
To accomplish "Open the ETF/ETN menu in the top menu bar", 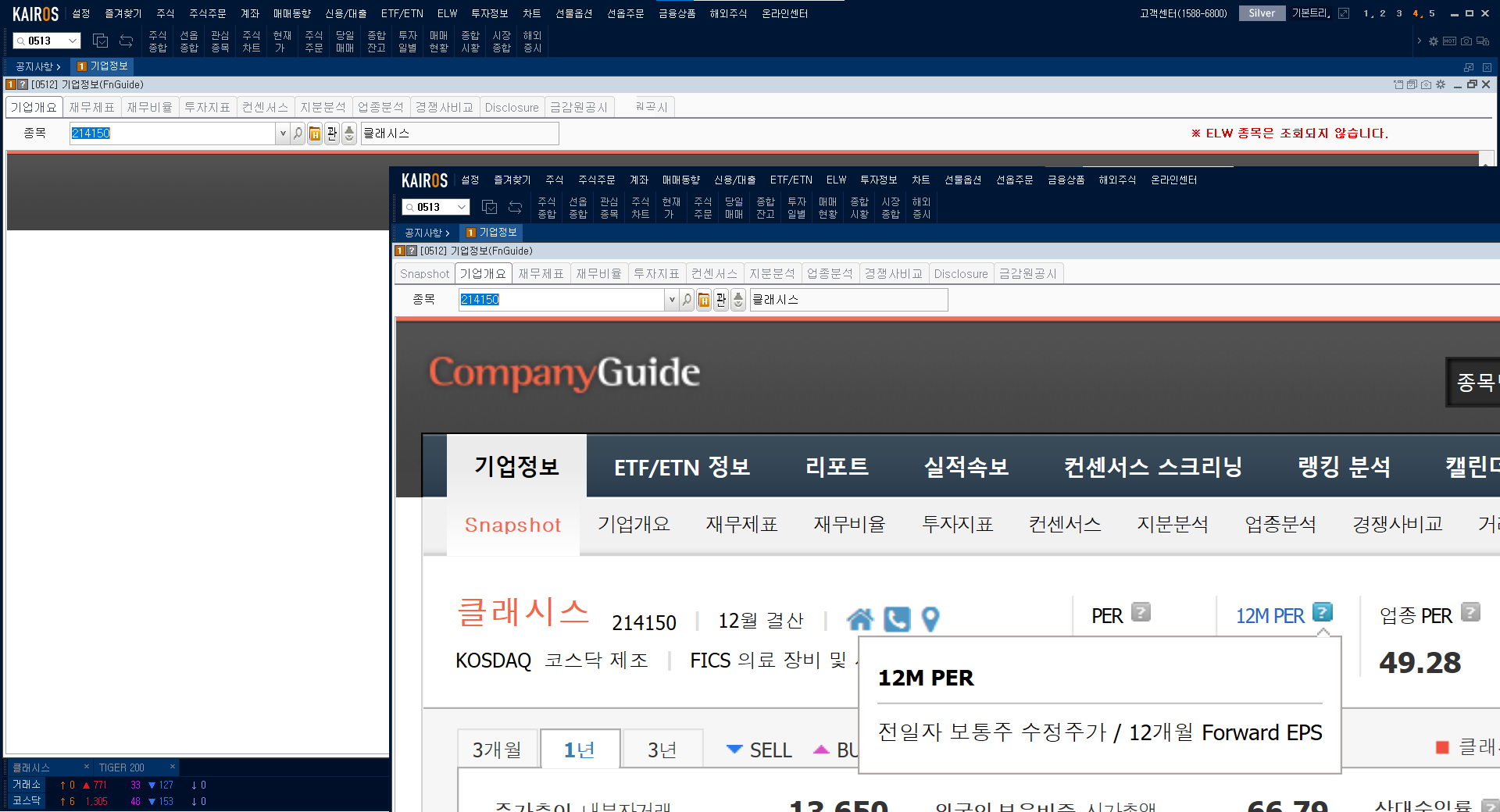I will click(402, 13).
